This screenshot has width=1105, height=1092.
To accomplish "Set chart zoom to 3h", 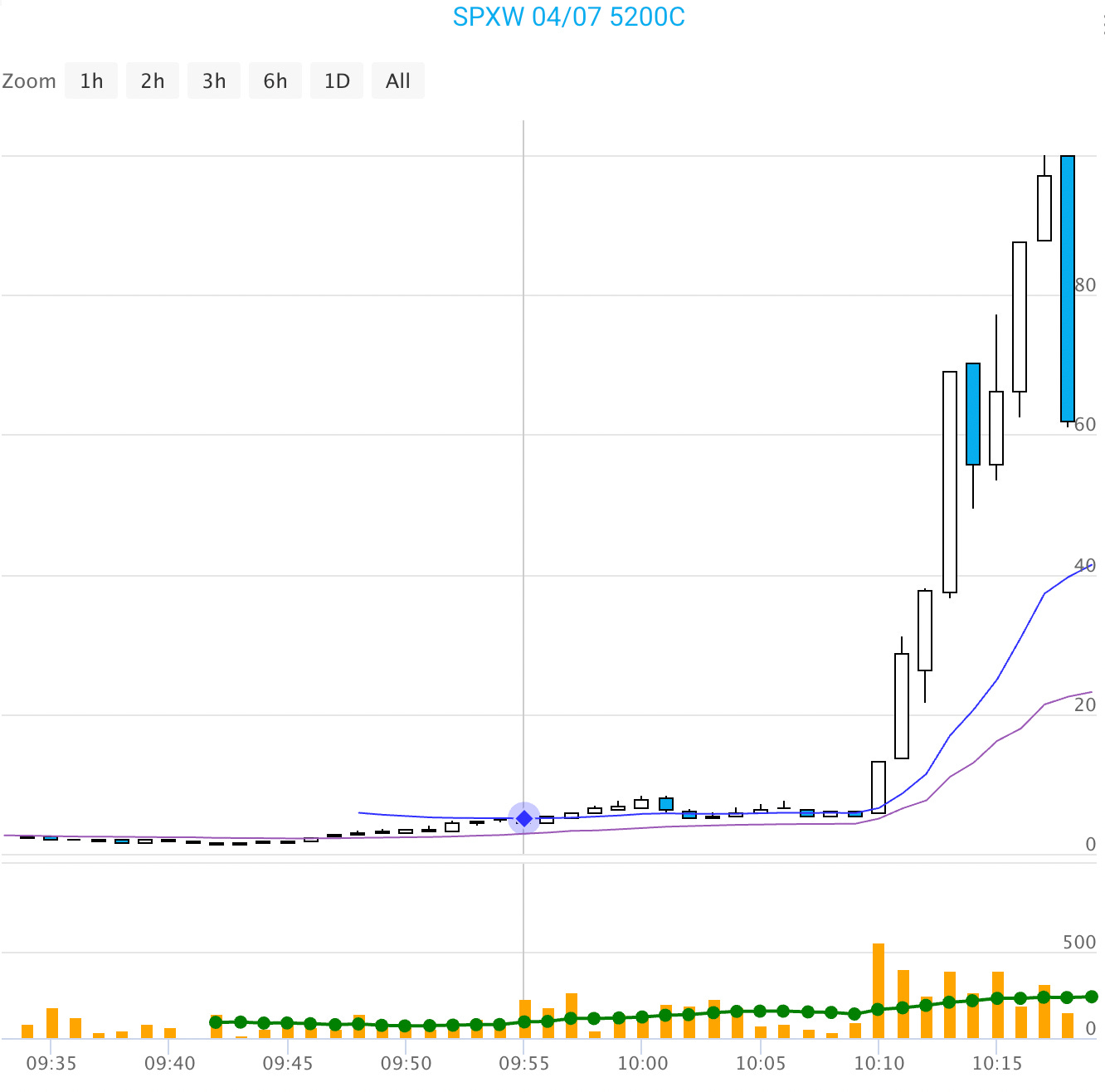I will [x=214, y=80].
